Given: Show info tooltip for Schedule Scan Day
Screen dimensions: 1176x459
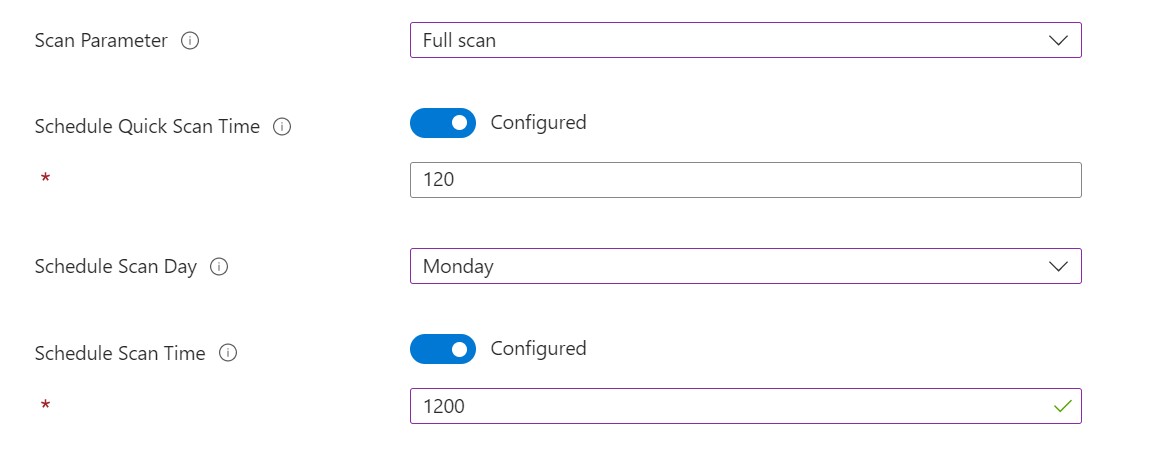Looking at the screenshot, I should (x=219, y=267).
